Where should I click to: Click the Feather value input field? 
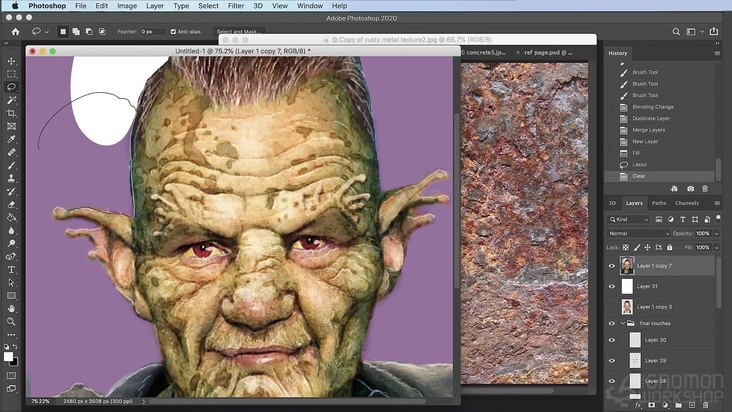pyautogui.click(x=153, y=32)
